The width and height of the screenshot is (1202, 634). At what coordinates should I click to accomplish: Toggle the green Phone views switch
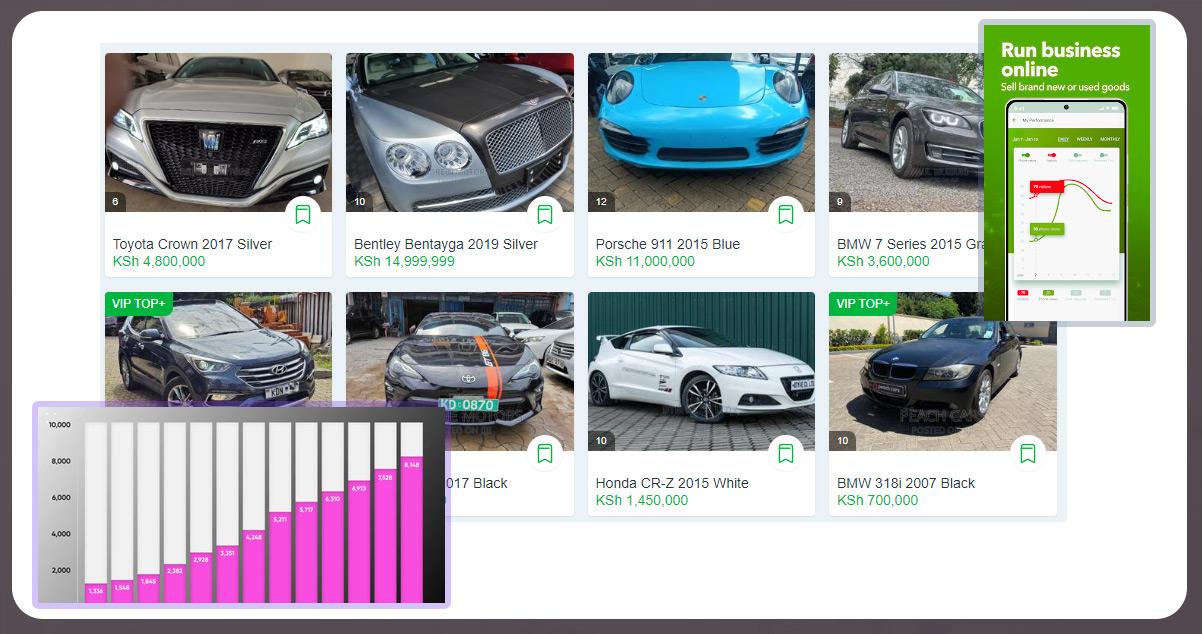(1025, 156)
